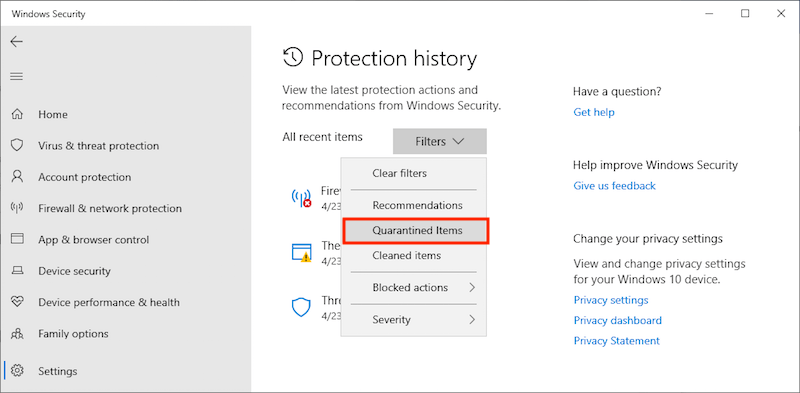This screenshot has width=800, height=393.
Task: Click the Home house icon
Action: [17, 114]
